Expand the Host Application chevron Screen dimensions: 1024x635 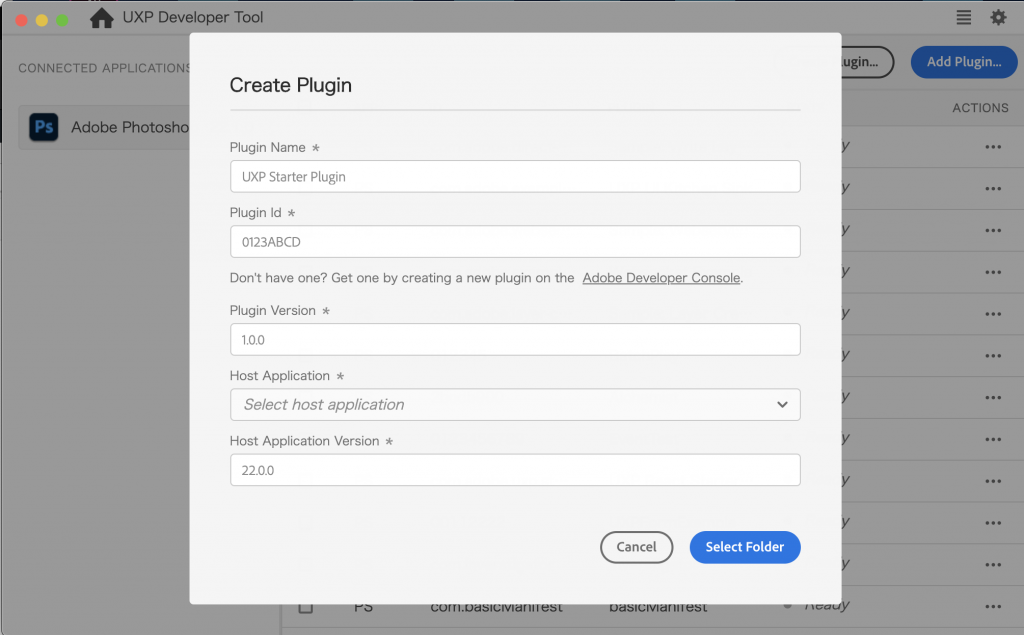pyautogui.click(x=785, y=404)
